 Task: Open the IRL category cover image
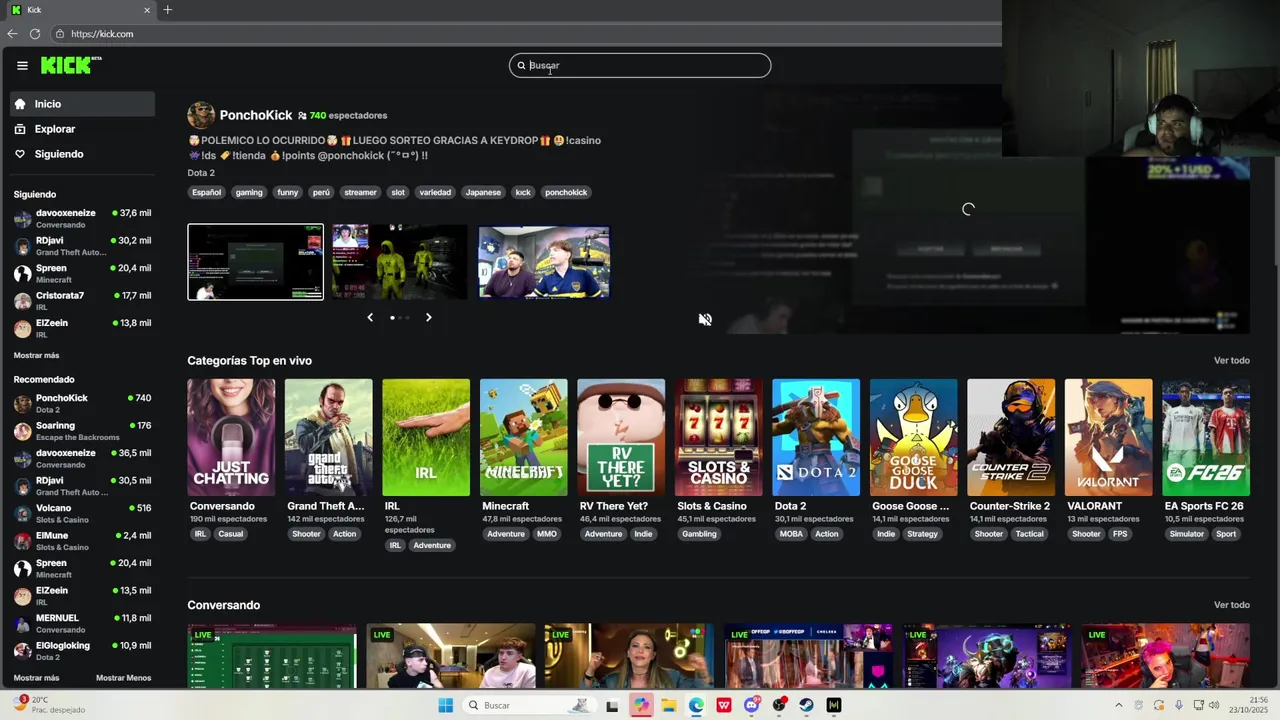click(426, 437)
